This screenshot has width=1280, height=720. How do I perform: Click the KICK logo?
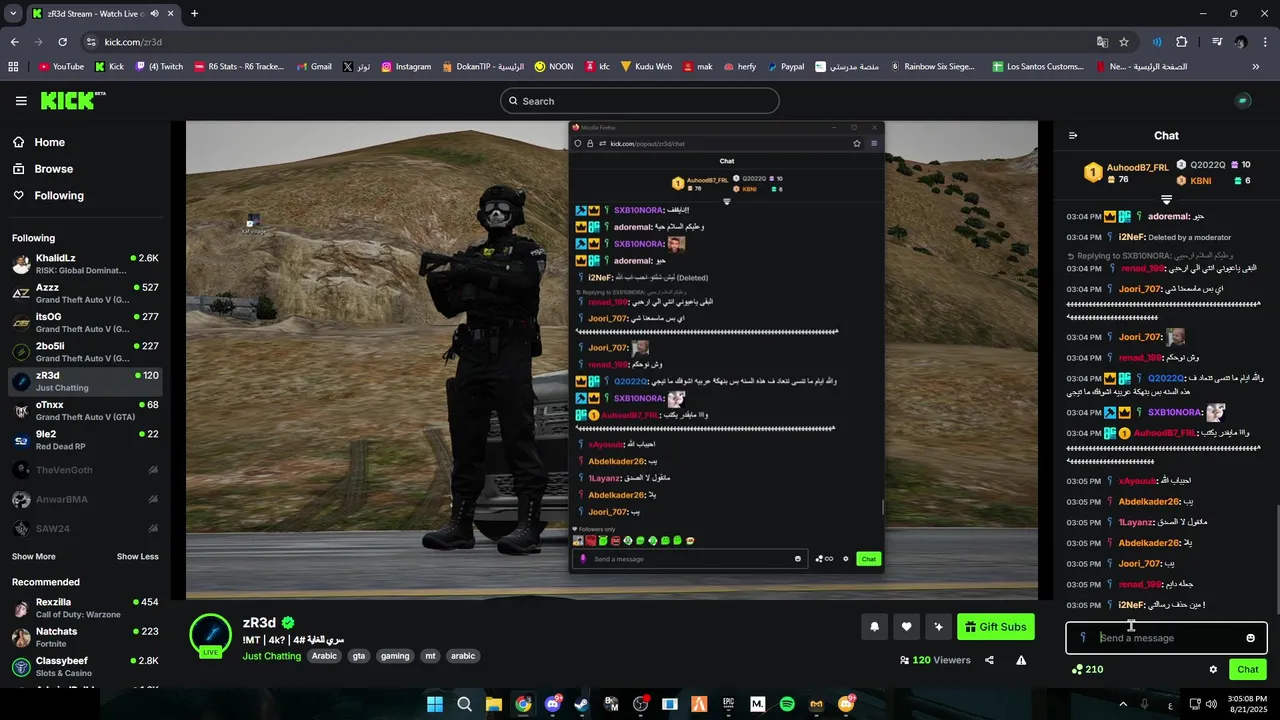pos(73,100)
